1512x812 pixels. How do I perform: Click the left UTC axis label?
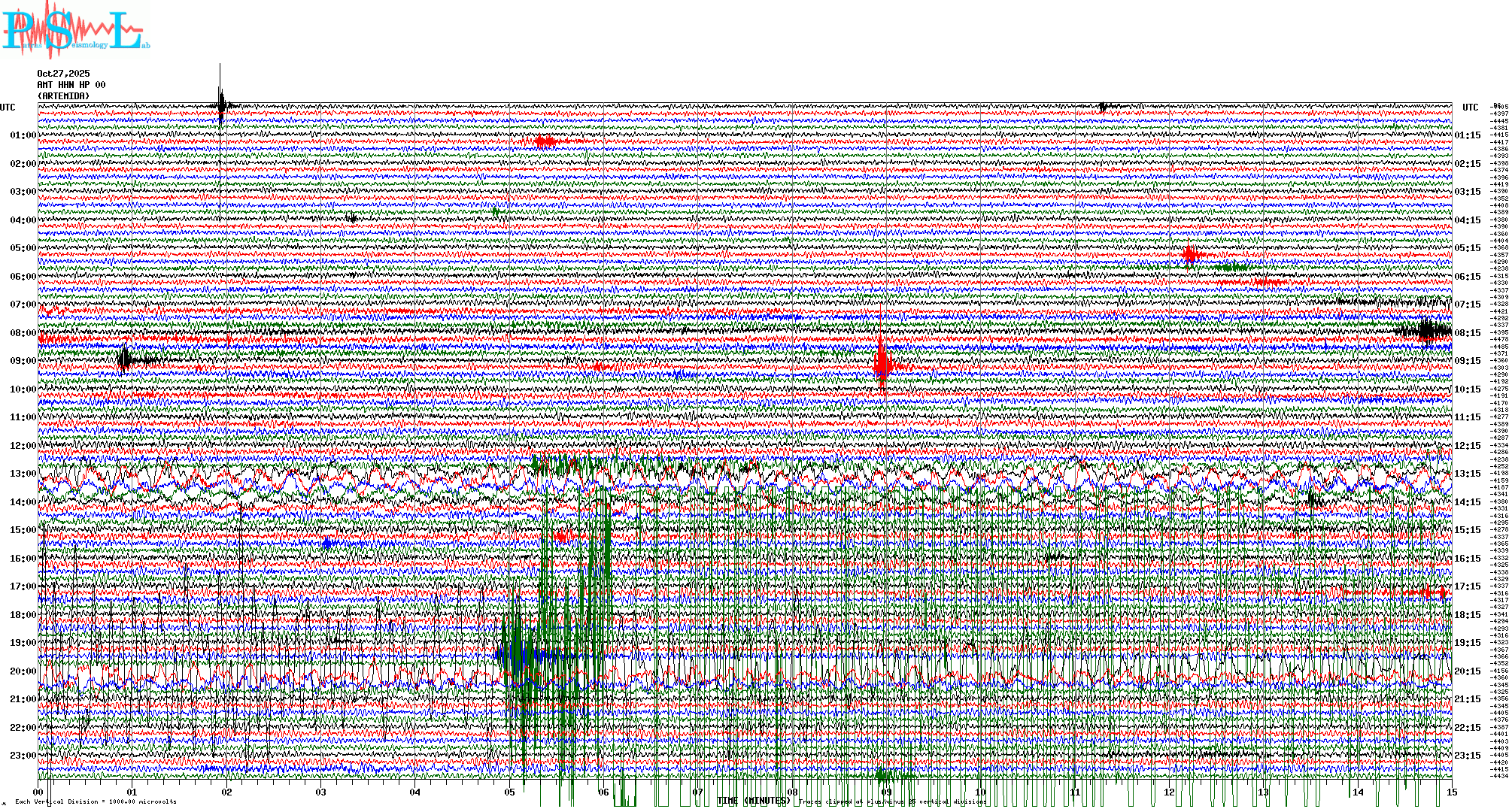(x=8, y=108)
